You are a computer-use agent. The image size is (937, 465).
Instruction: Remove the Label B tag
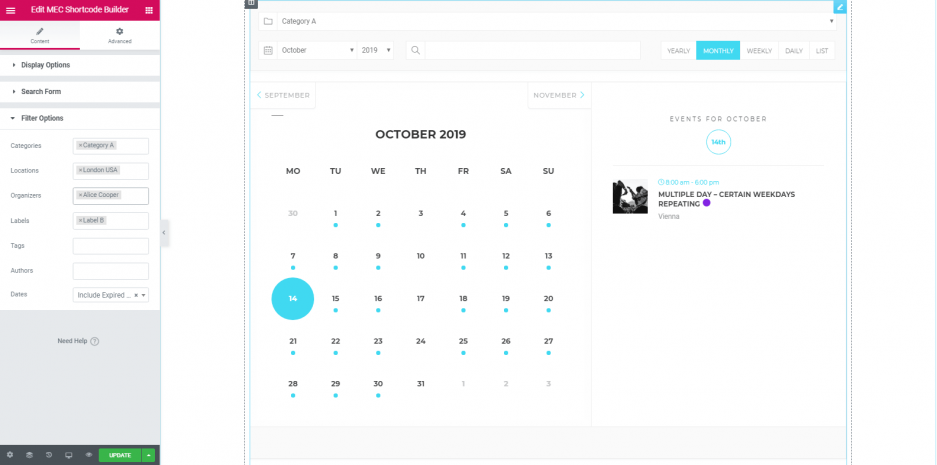(x=80, y=221)
